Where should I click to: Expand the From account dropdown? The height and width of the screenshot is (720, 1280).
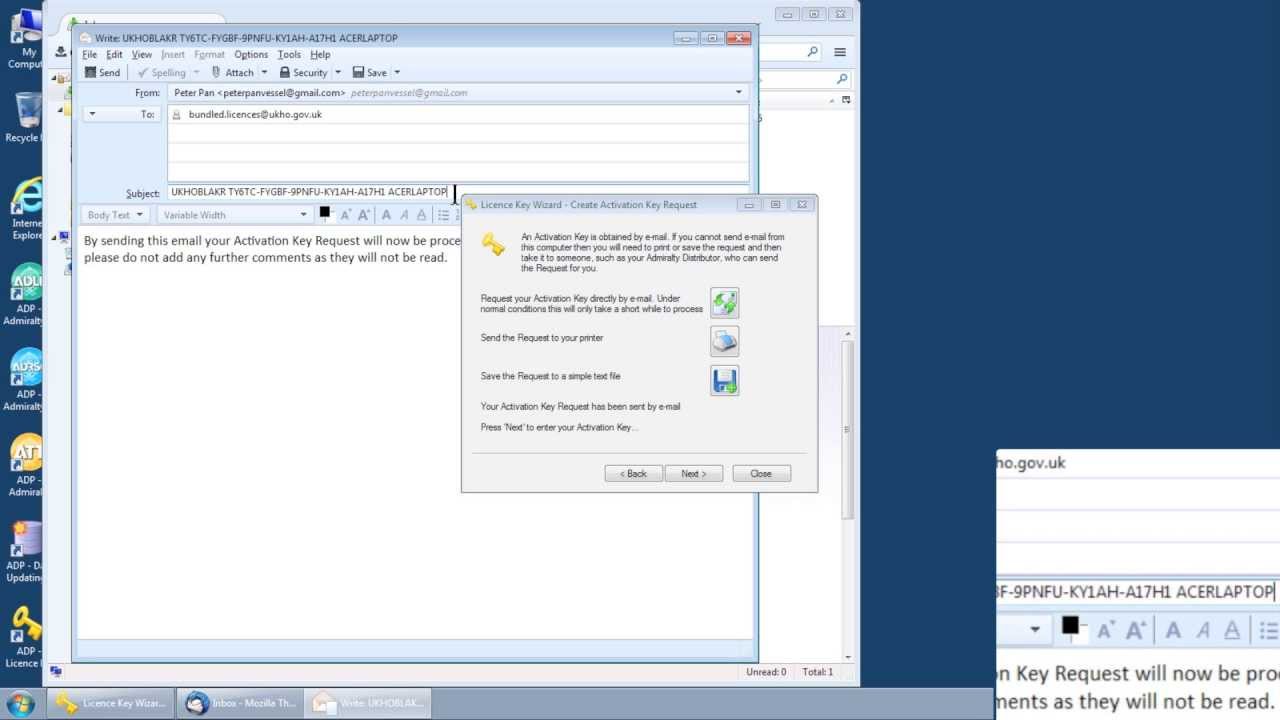coord(739,92)
